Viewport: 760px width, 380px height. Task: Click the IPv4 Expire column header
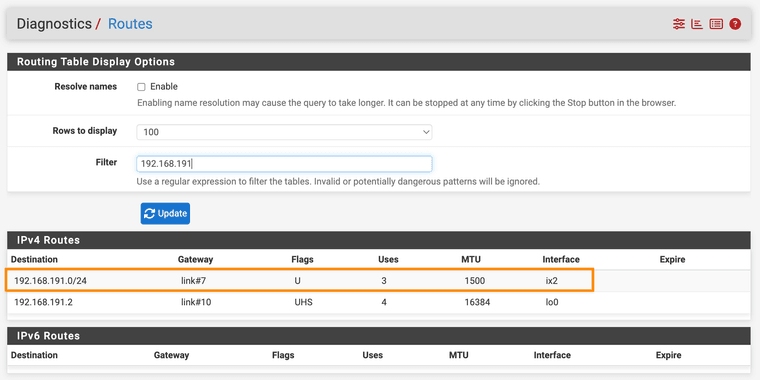672,259
